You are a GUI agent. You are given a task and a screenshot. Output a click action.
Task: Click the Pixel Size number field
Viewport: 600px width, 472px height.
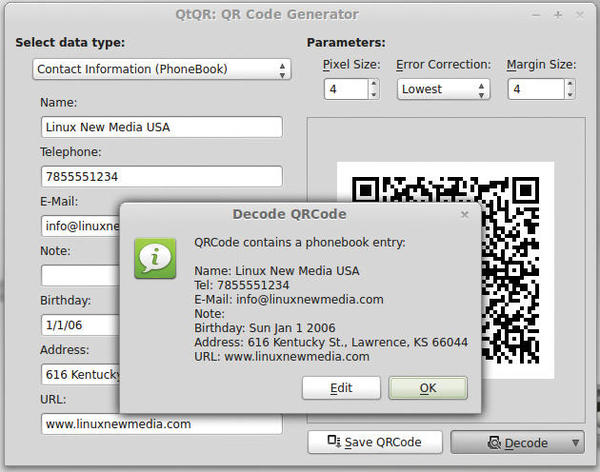(345, 89)
